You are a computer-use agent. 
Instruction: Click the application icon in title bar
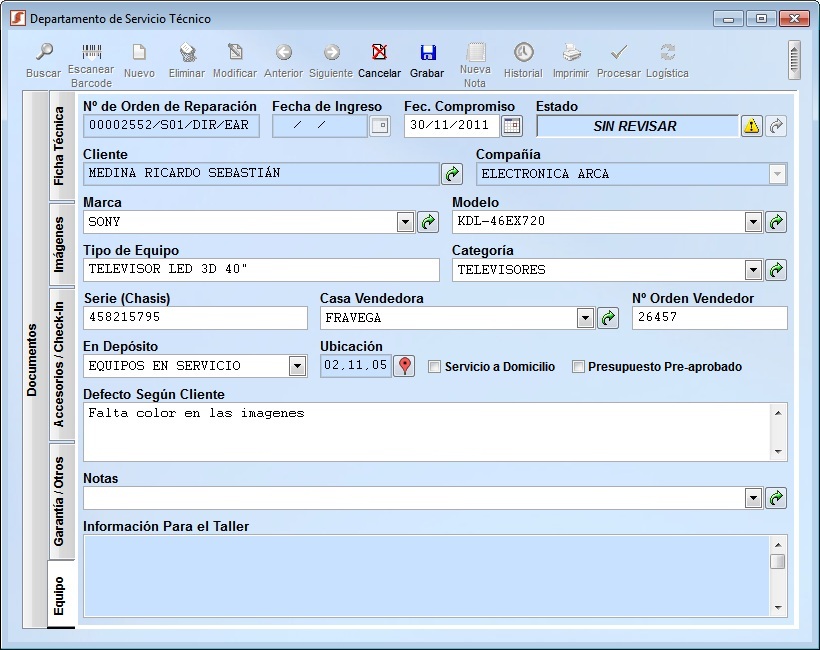(x=18, y=19)
